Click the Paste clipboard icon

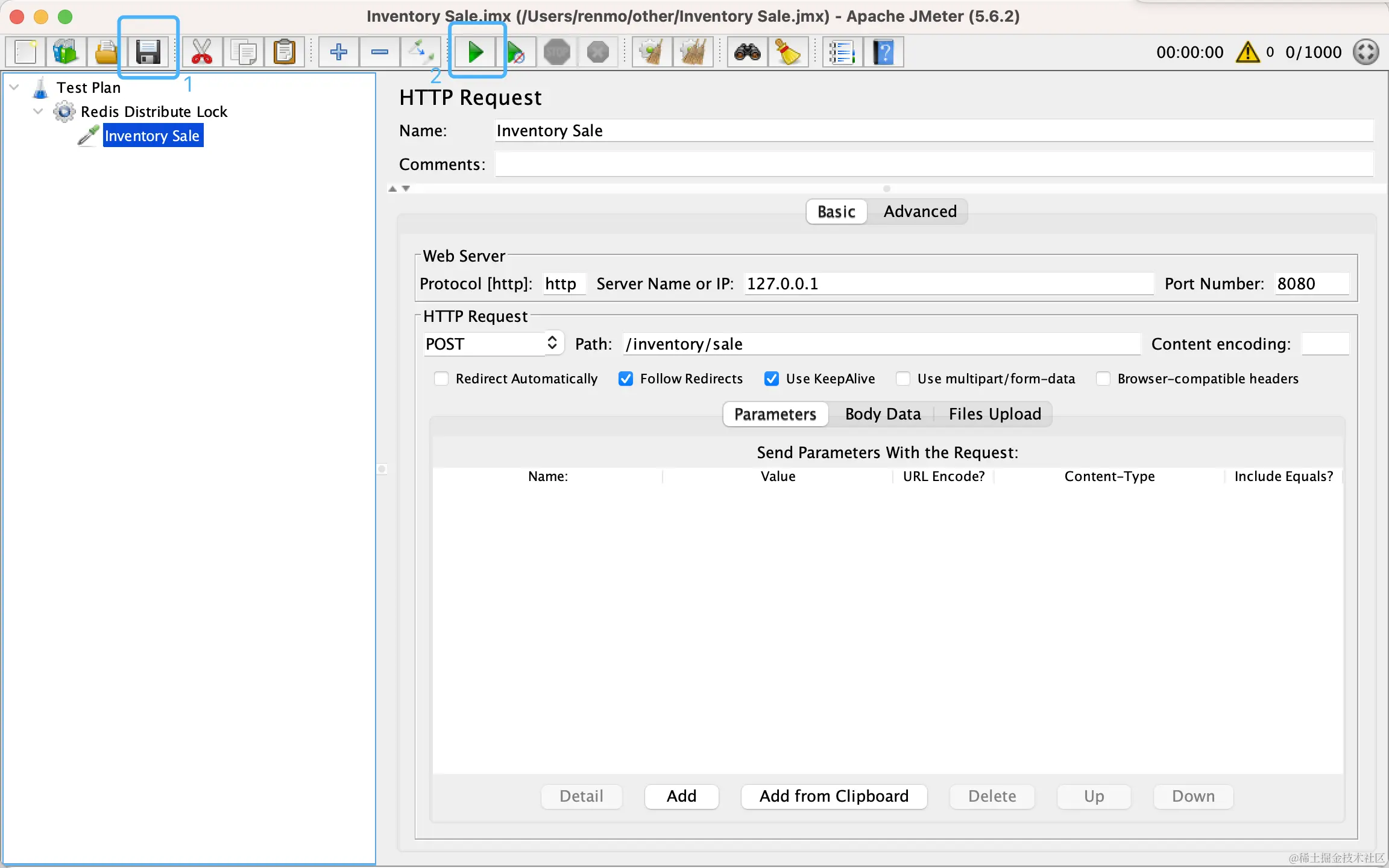(x=284, y=52)
